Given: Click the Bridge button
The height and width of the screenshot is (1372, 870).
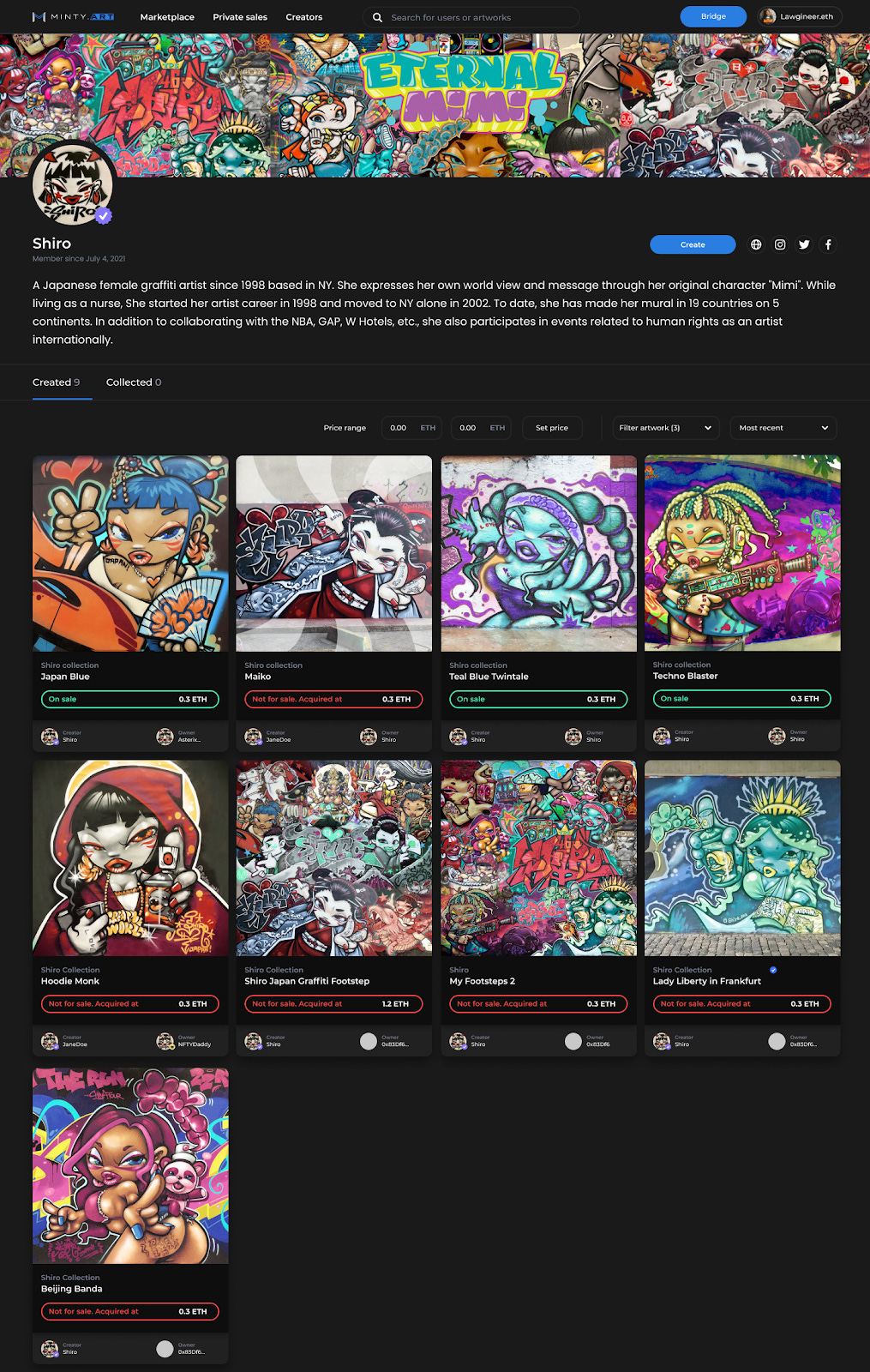Looking at the screenshot, I should (x=713, y=16).
